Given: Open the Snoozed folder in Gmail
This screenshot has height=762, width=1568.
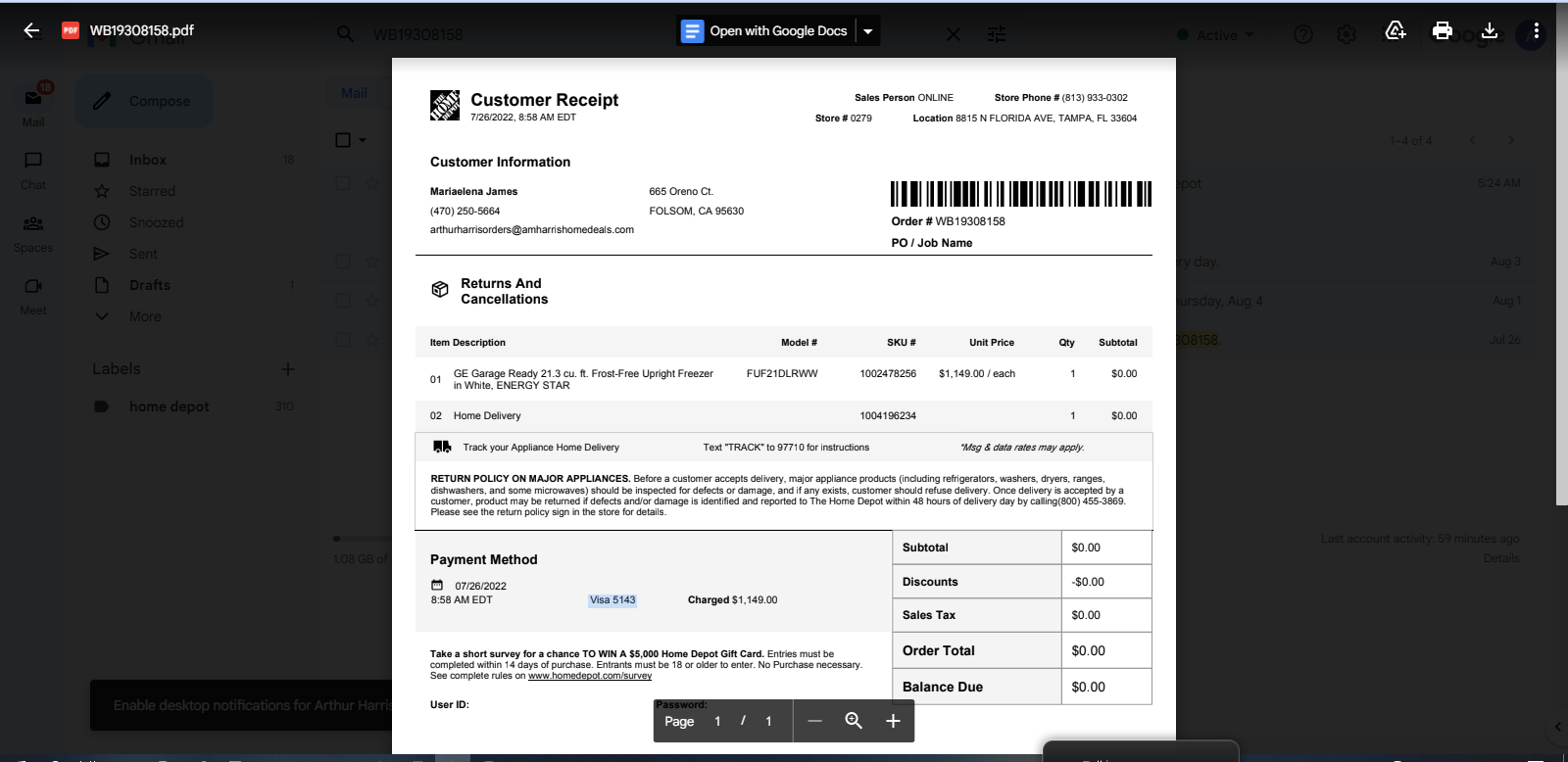Looking at the screenshot, I should point(156,222).
